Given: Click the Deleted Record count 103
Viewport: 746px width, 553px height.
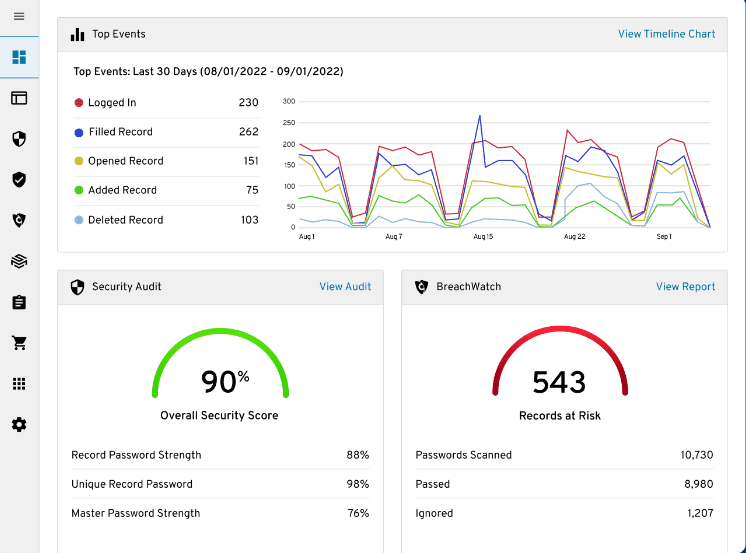Looking at the screenshot, I should click(x=250, y=220).
